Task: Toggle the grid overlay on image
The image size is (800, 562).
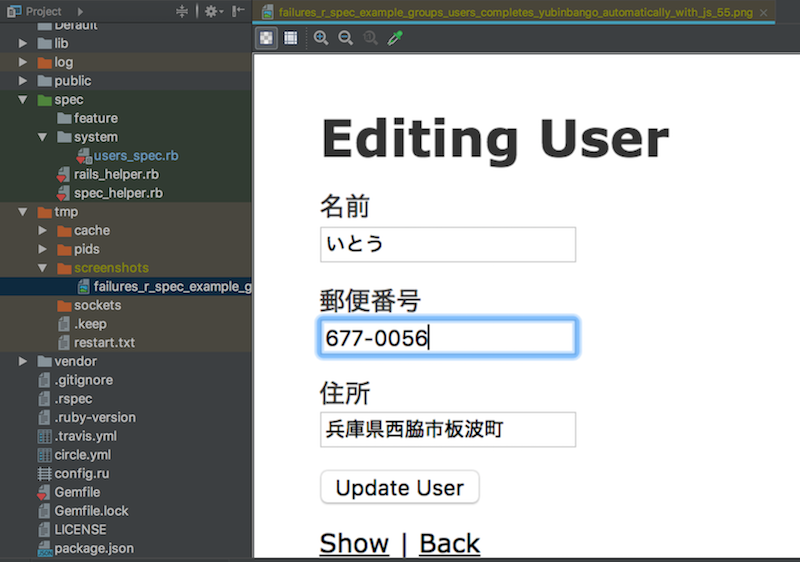Action: click(x=290, y=38)
